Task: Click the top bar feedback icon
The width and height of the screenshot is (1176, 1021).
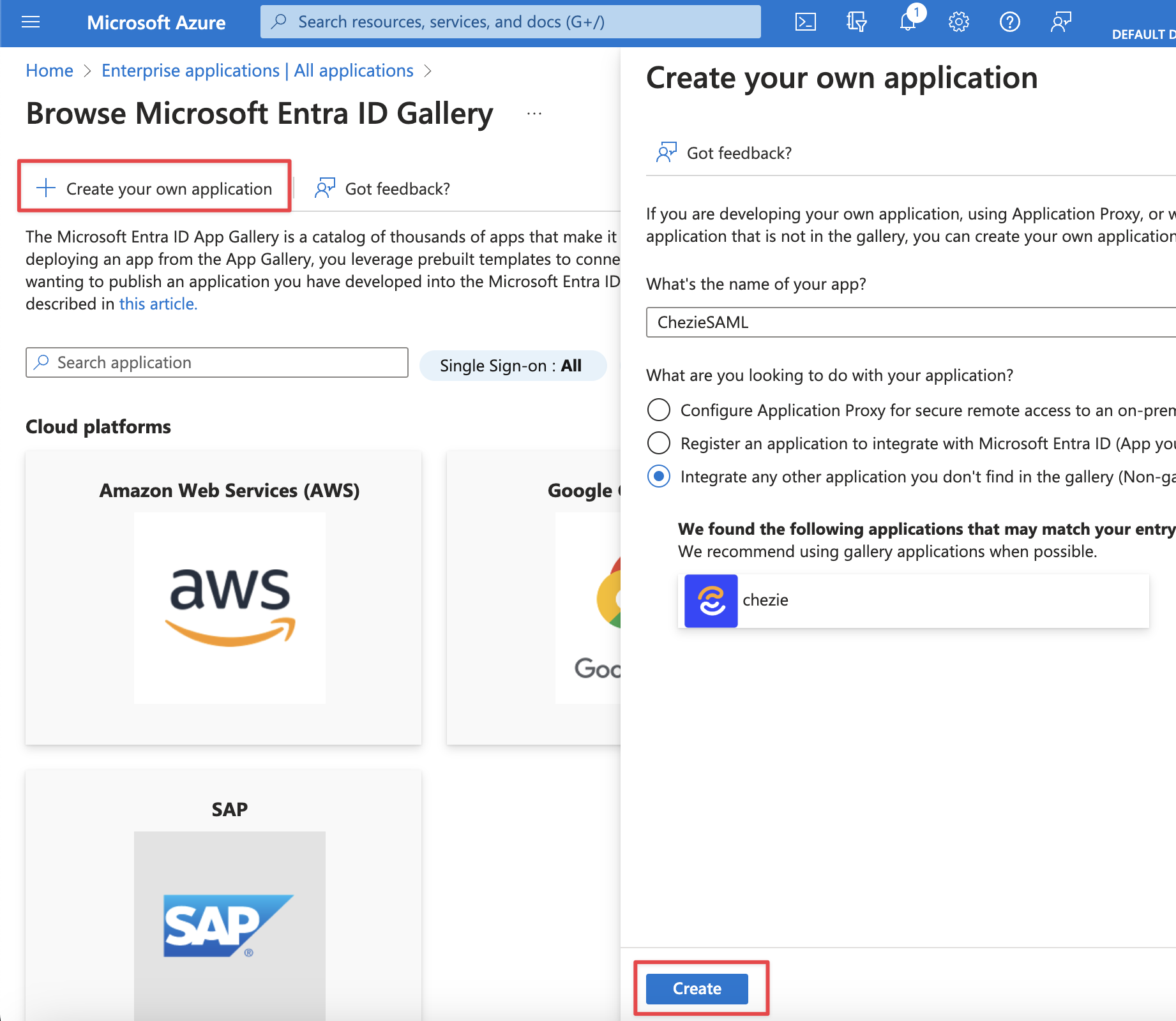Action: coord(1060,22)
